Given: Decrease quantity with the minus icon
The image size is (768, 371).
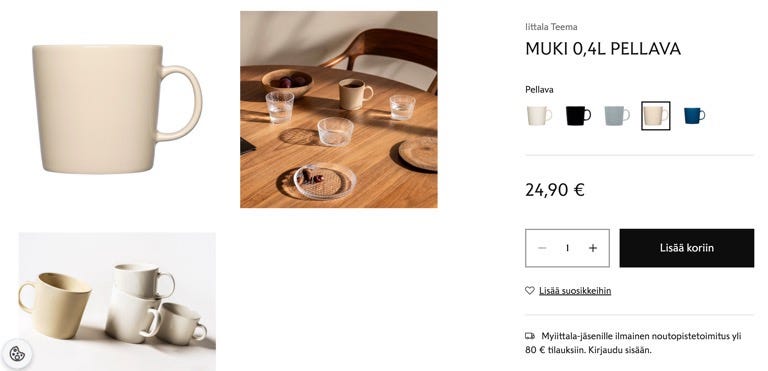Looking at the screenshot, I should pos(542,248).
